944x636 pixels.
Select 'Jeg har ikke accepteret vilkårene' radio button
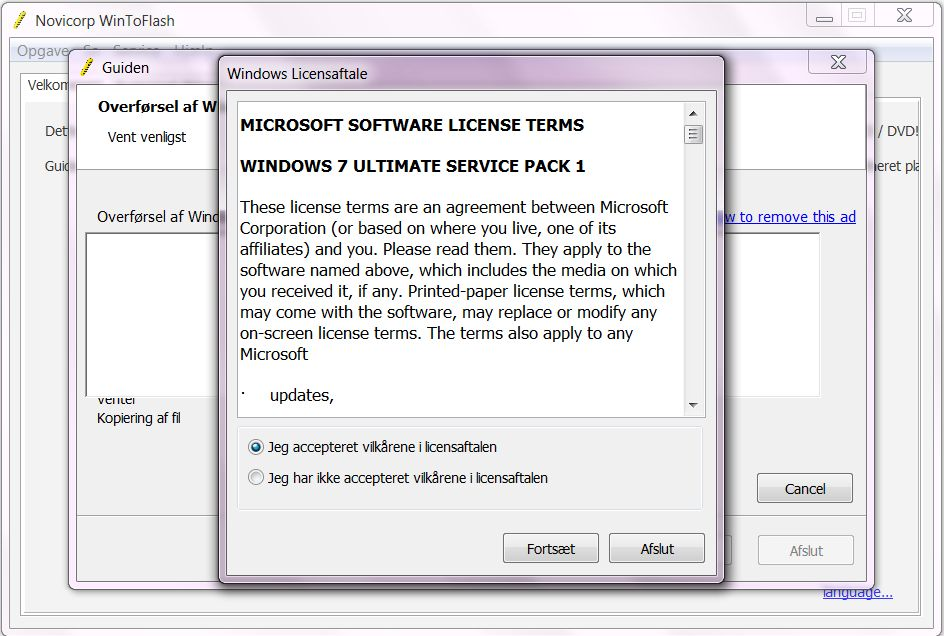(x=256, y=478)
